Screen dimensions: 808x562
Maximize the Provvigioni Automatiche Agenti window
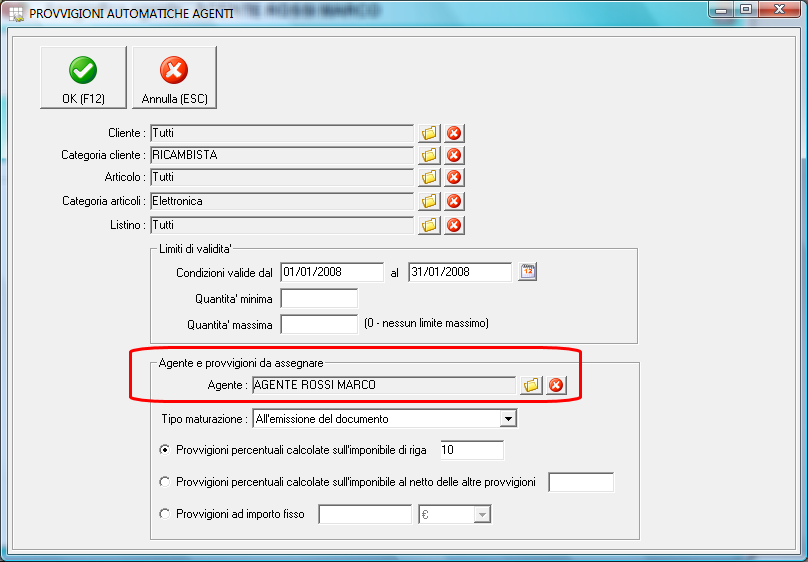click(x=746, y=9)
